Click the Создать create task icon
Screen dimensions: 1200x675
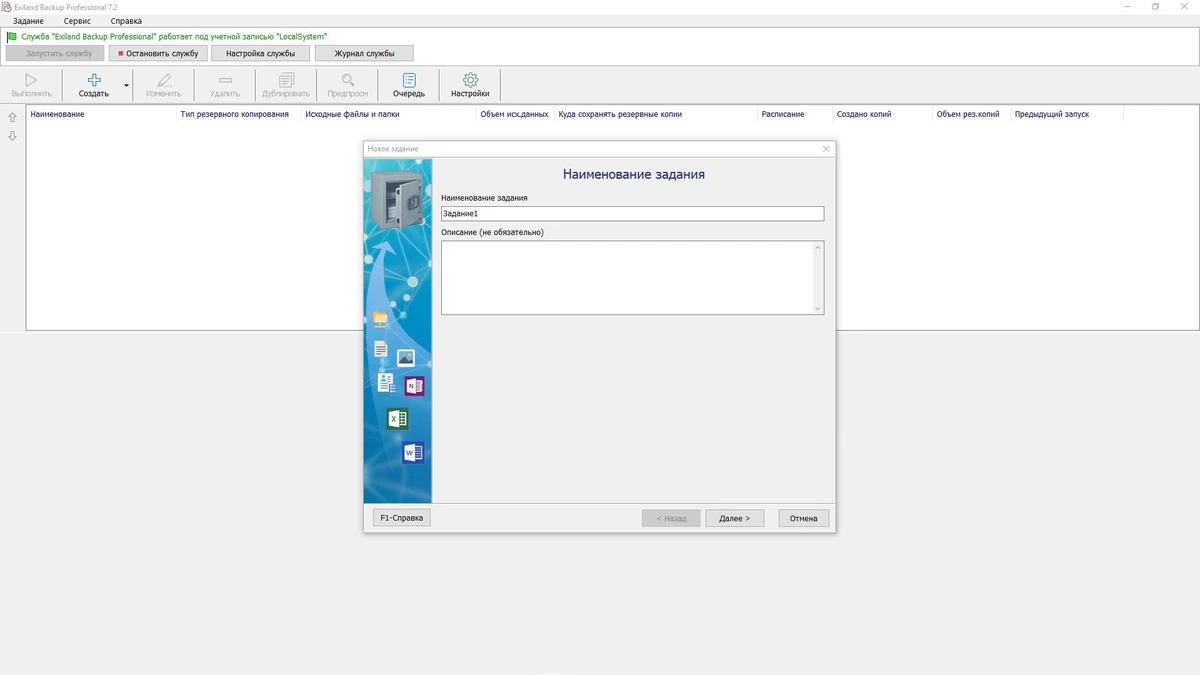tap(94, 85)
